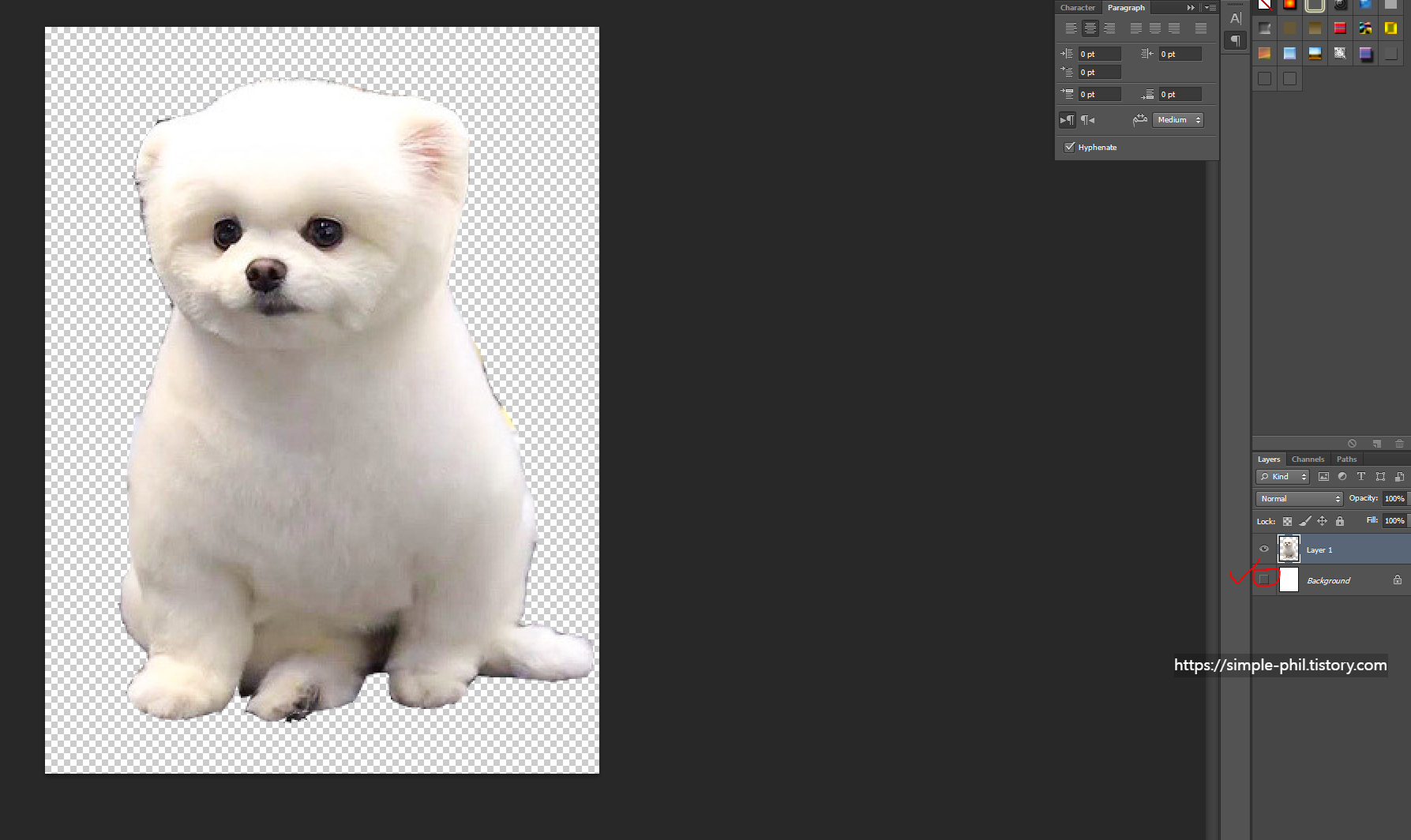Open collapsed Paragraph panel pilcrow icon
This screenshot has width=1411, height=840.
tap(1236, 40)
